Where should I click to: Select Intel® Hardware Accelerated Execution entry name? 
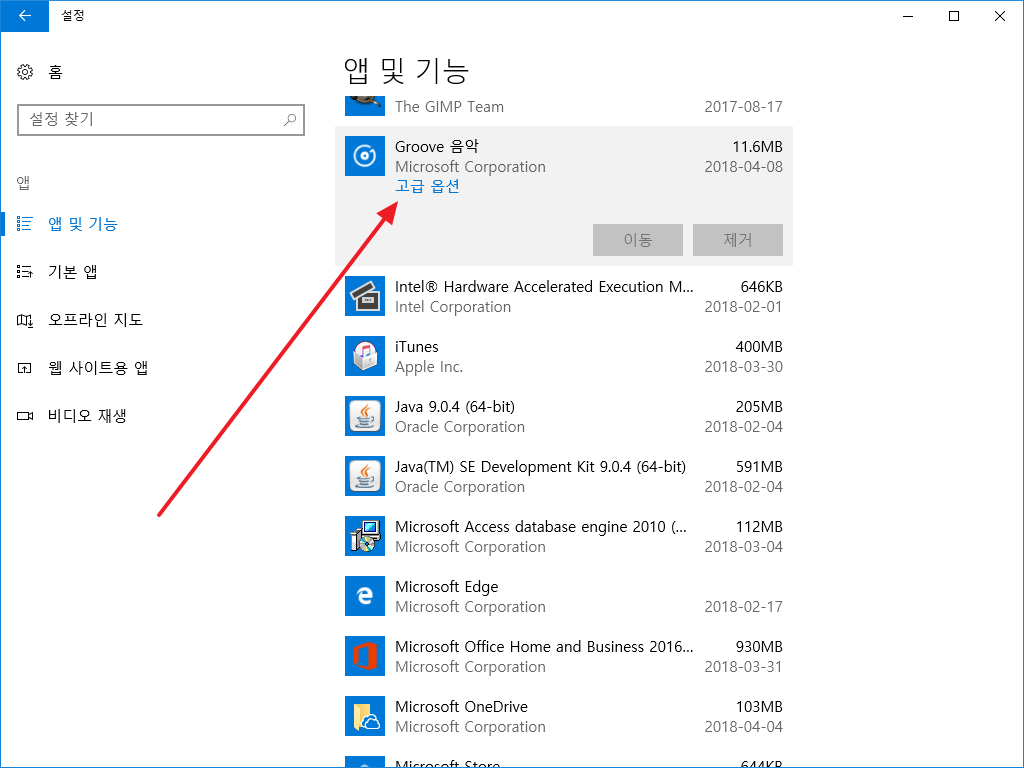coord(544,287)
